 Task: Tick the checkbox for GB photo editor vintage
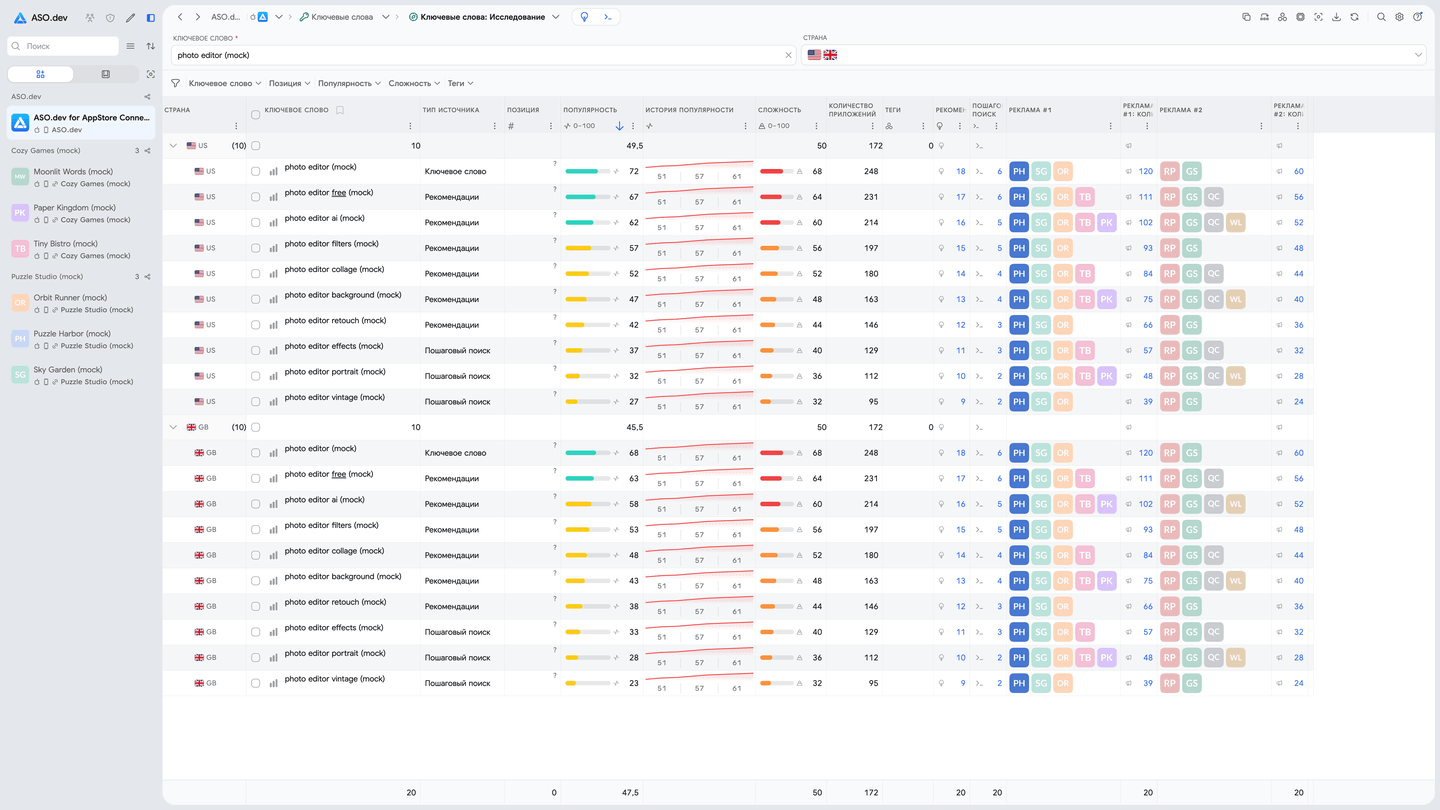click(x=255, y=683)
